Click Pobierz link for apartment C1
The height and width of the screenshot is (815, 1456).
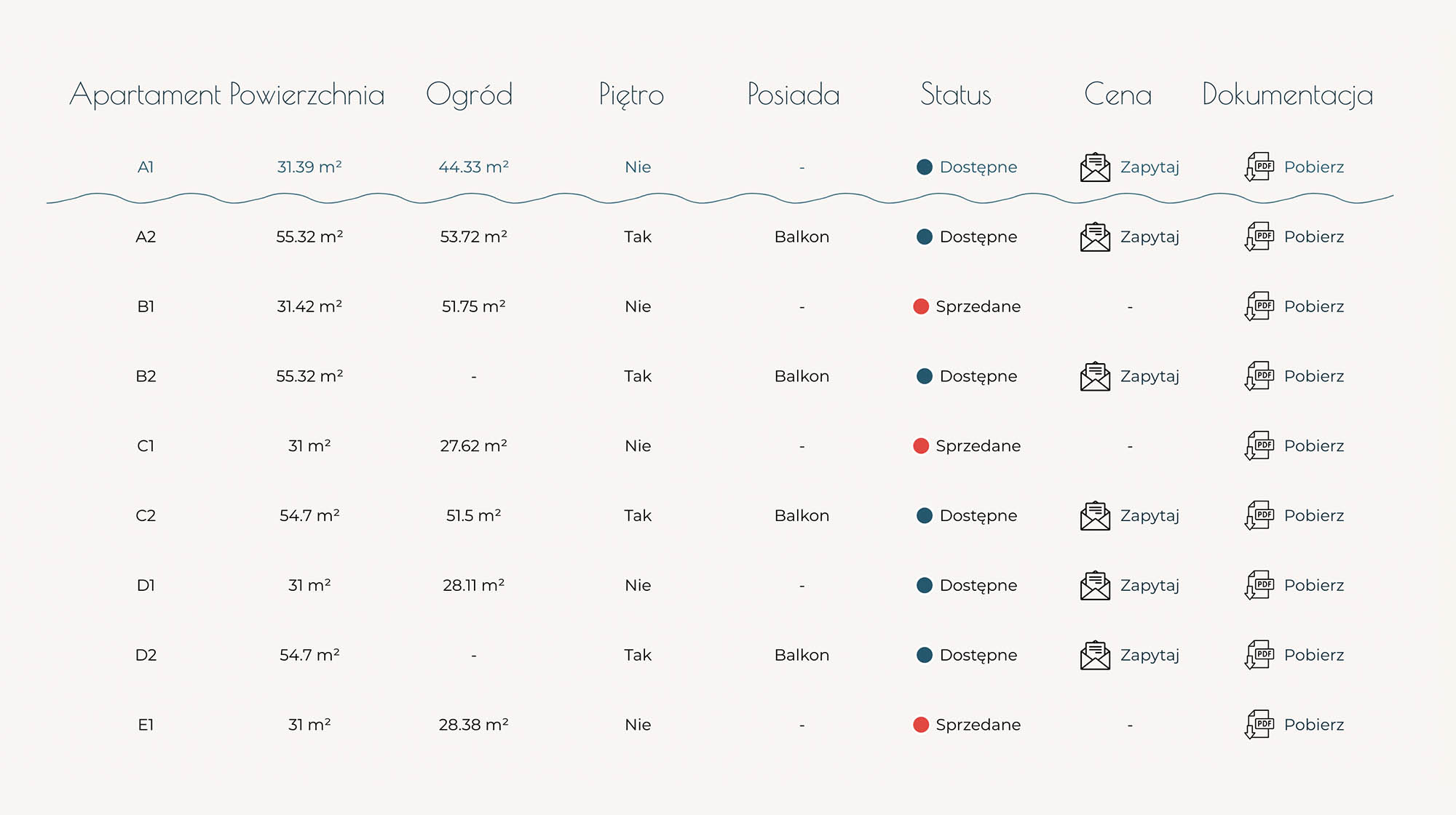[1314, 446]
